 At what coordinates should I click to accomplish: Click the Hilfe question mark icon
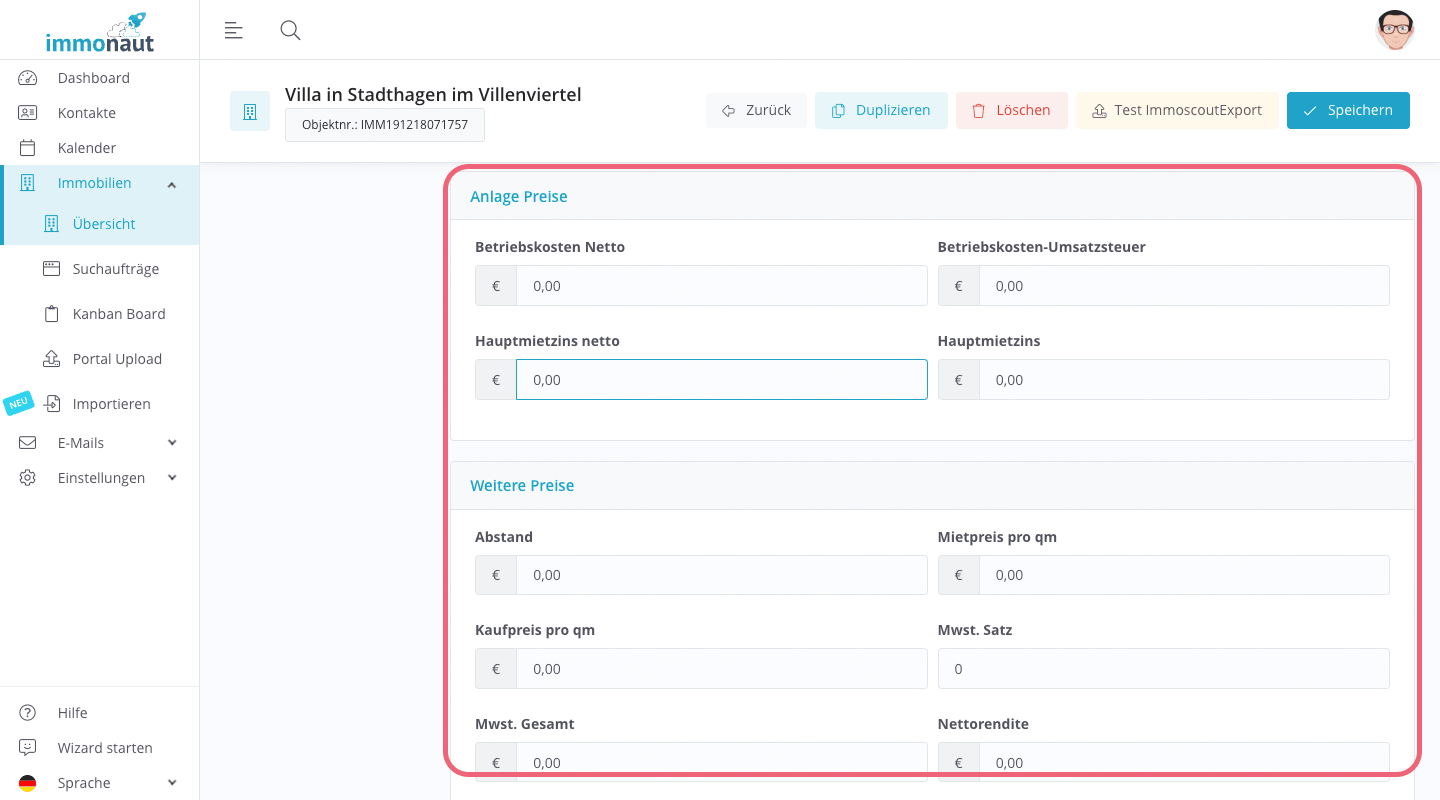28,713
